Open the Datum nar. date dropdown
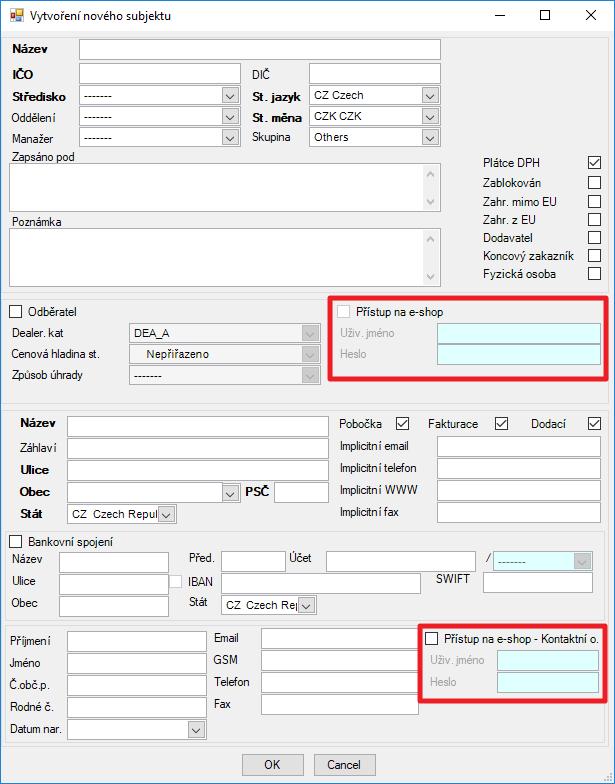 click(x=196, y=730)
